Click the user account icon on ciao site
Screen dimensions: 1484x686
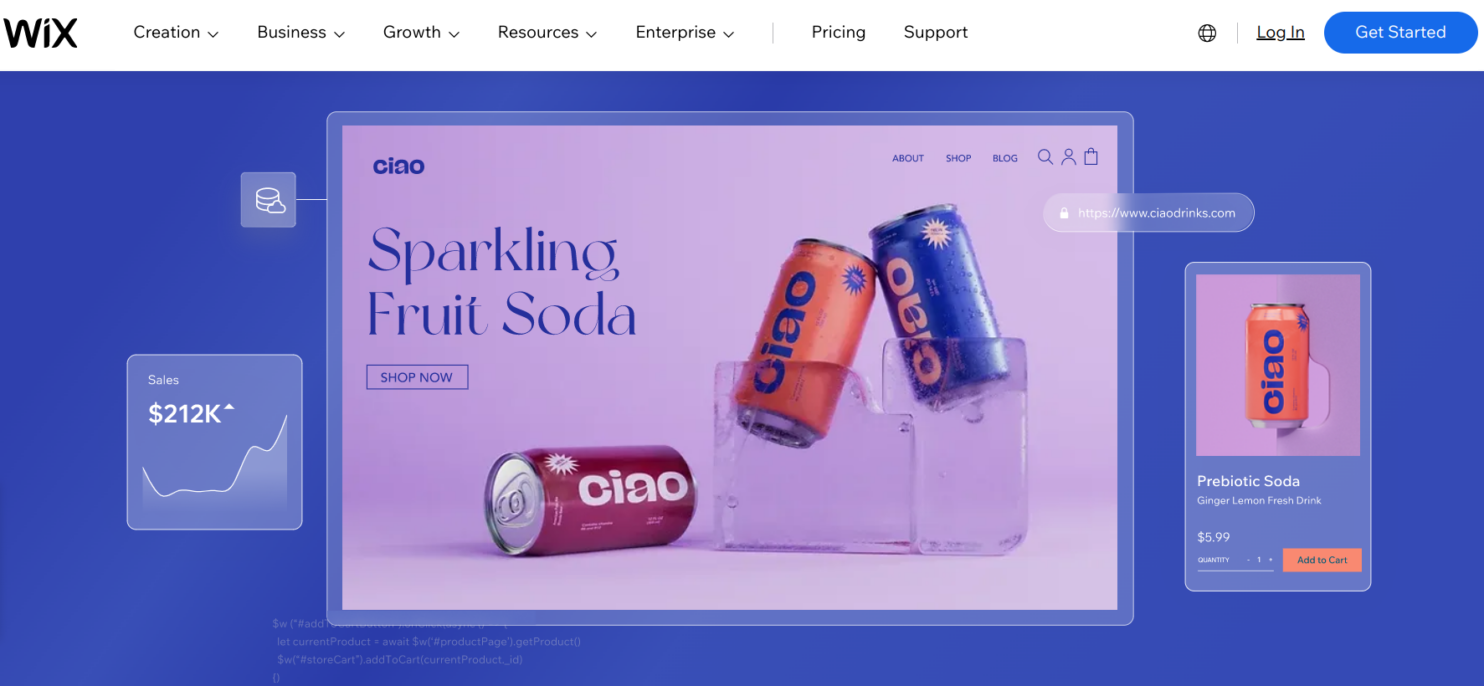click(x=1068, y=157)
